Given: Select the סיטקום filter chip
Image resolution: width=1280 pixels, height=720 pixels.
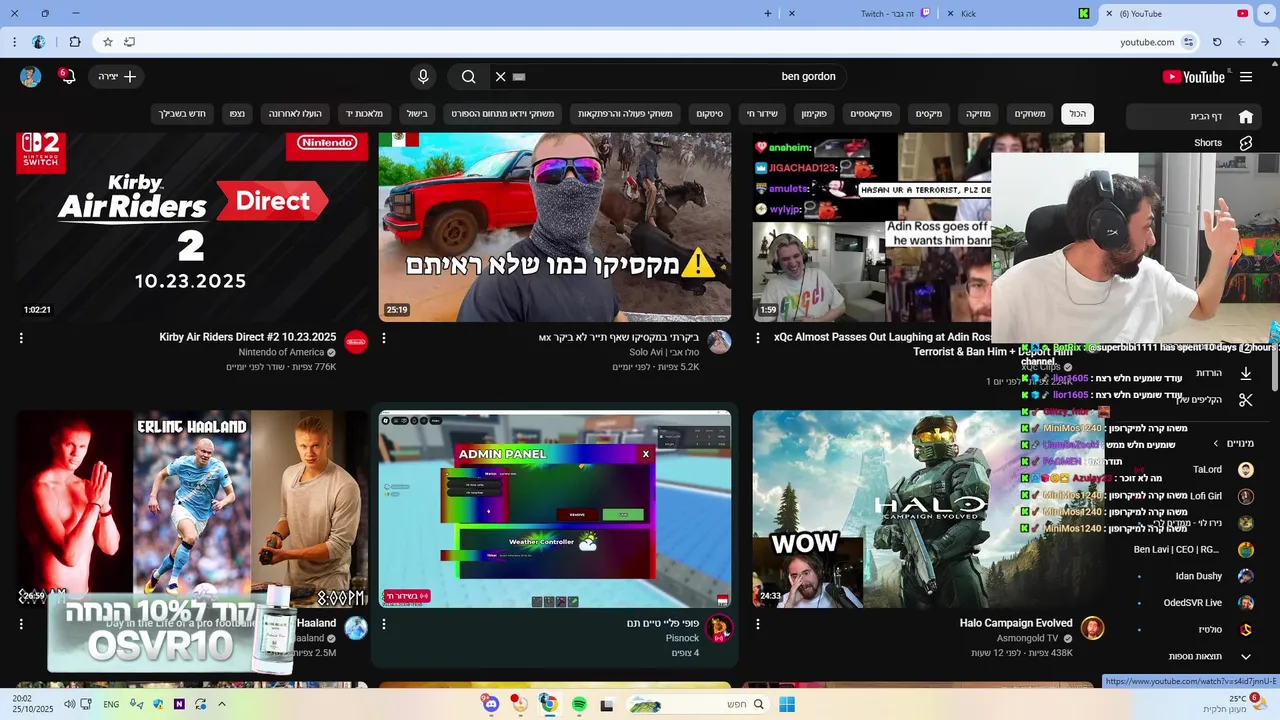Looking at the screenshot, I should [710, 114].
